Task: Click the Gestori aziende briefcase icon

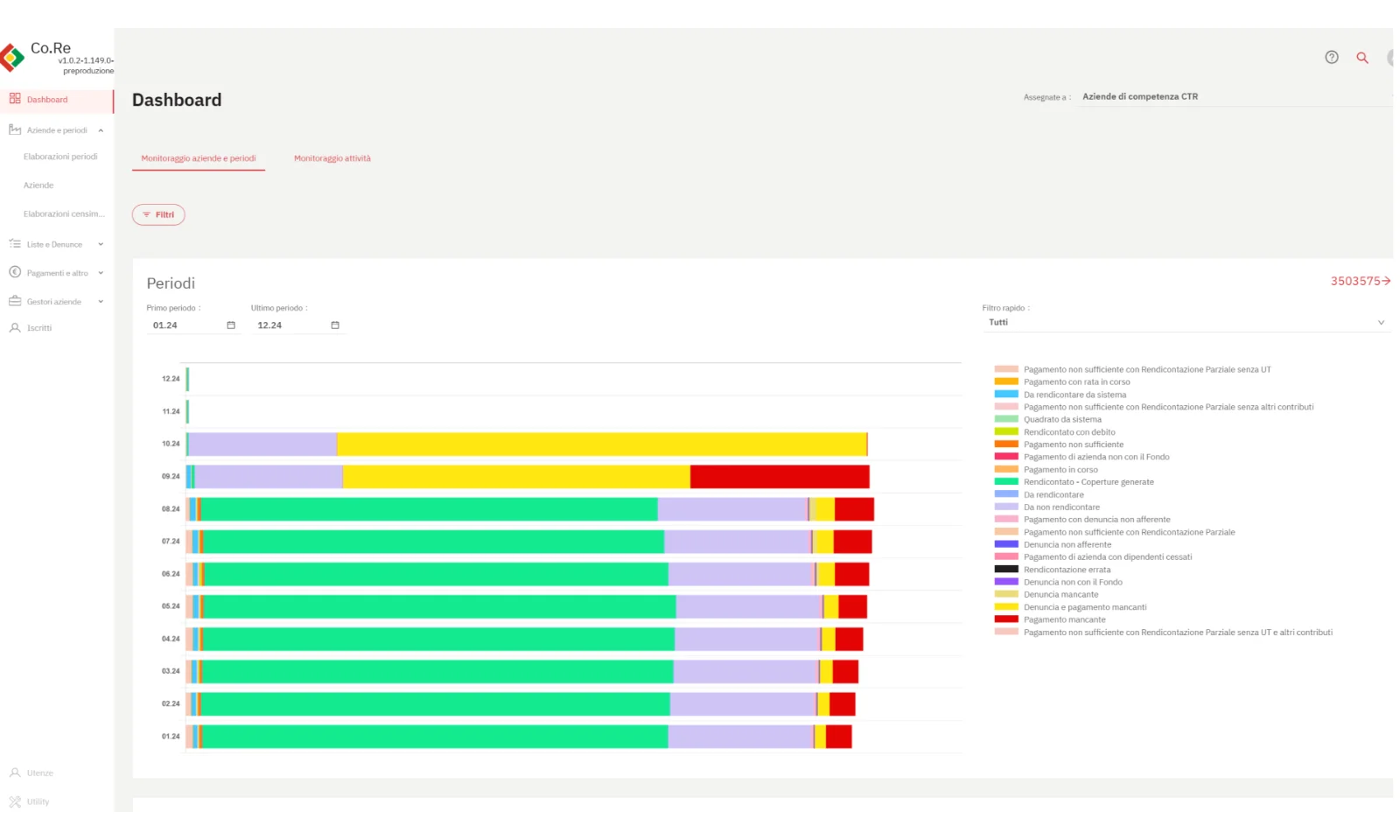Action: tap(15, 302)
